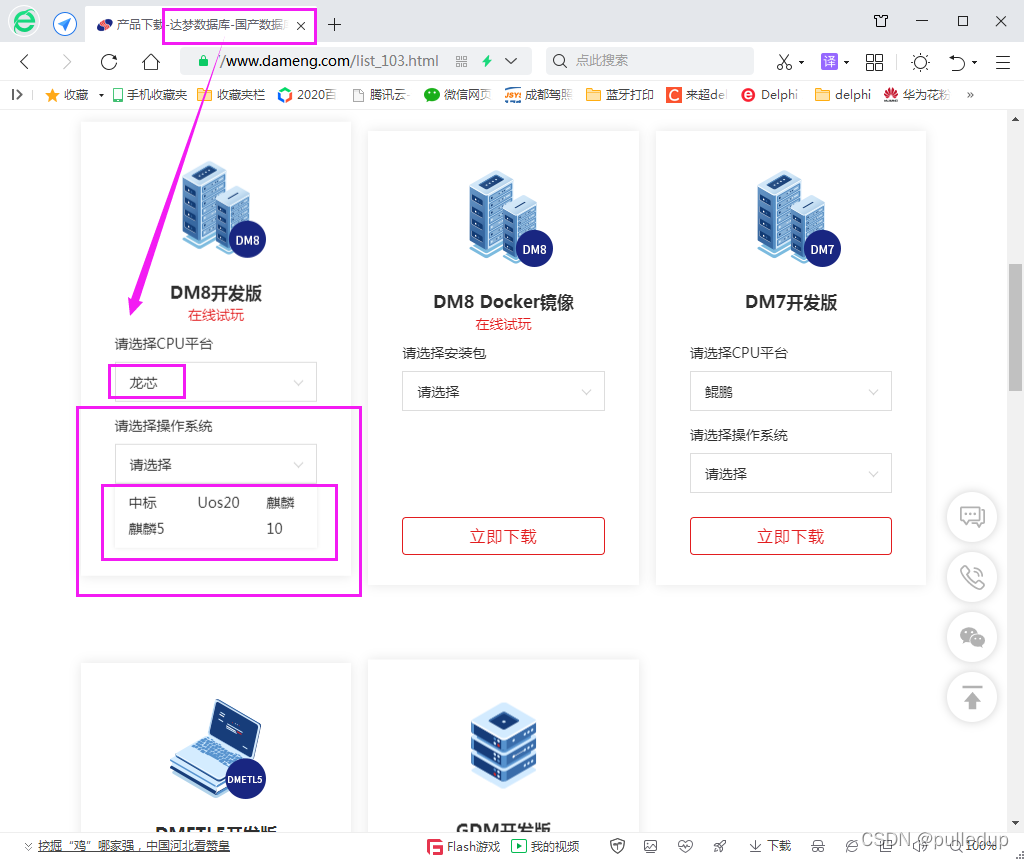Toggle the bookmarks sidebar panel icon
Viewport: 1024px width, 859px height.
tap(18, 95)
